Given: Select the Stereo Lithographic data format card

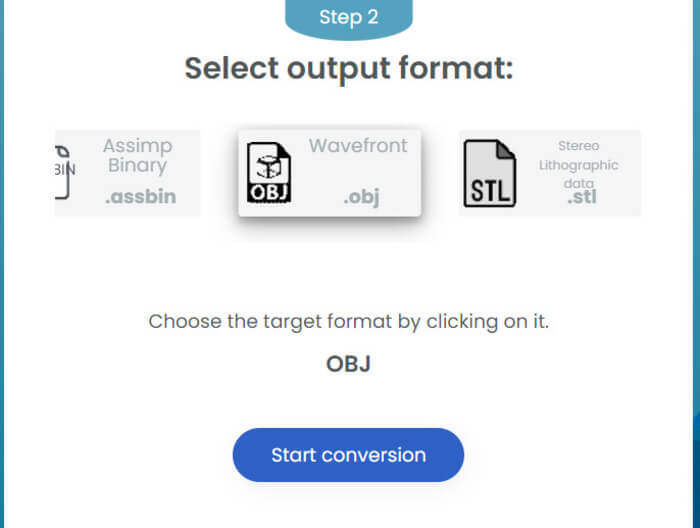Looking at the screenshot, I should [x=550, y=173].
